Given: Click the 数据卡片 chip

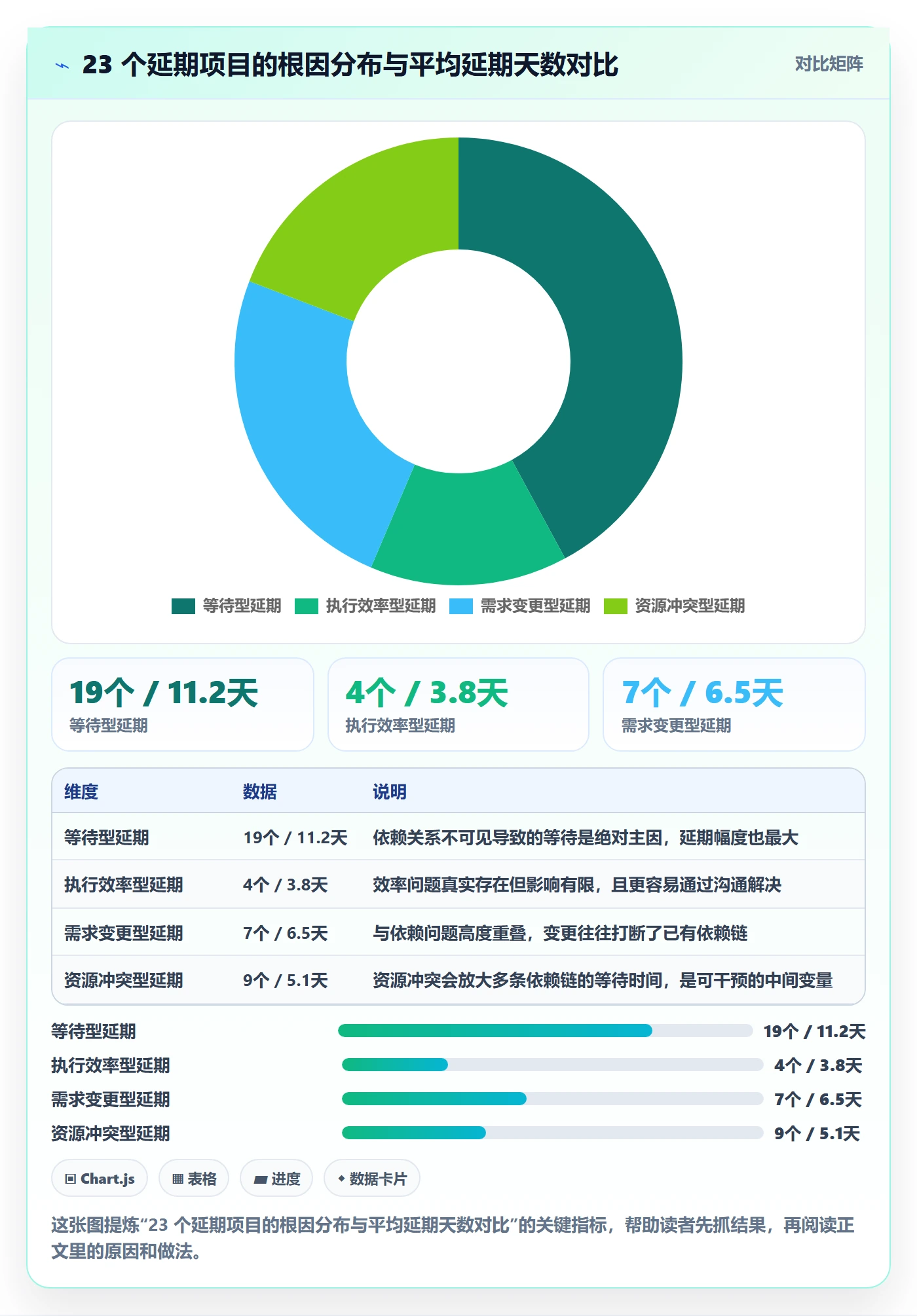Looking at the screenshot, I should [372, 1179].
